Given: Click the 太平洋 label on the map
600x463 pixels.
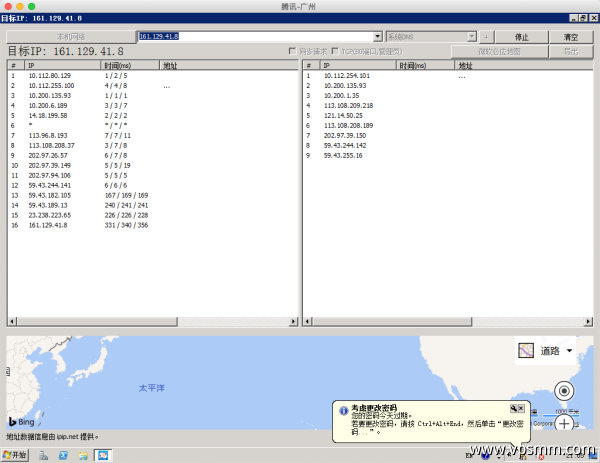Looking at the screenshot, I should (152, 388).
